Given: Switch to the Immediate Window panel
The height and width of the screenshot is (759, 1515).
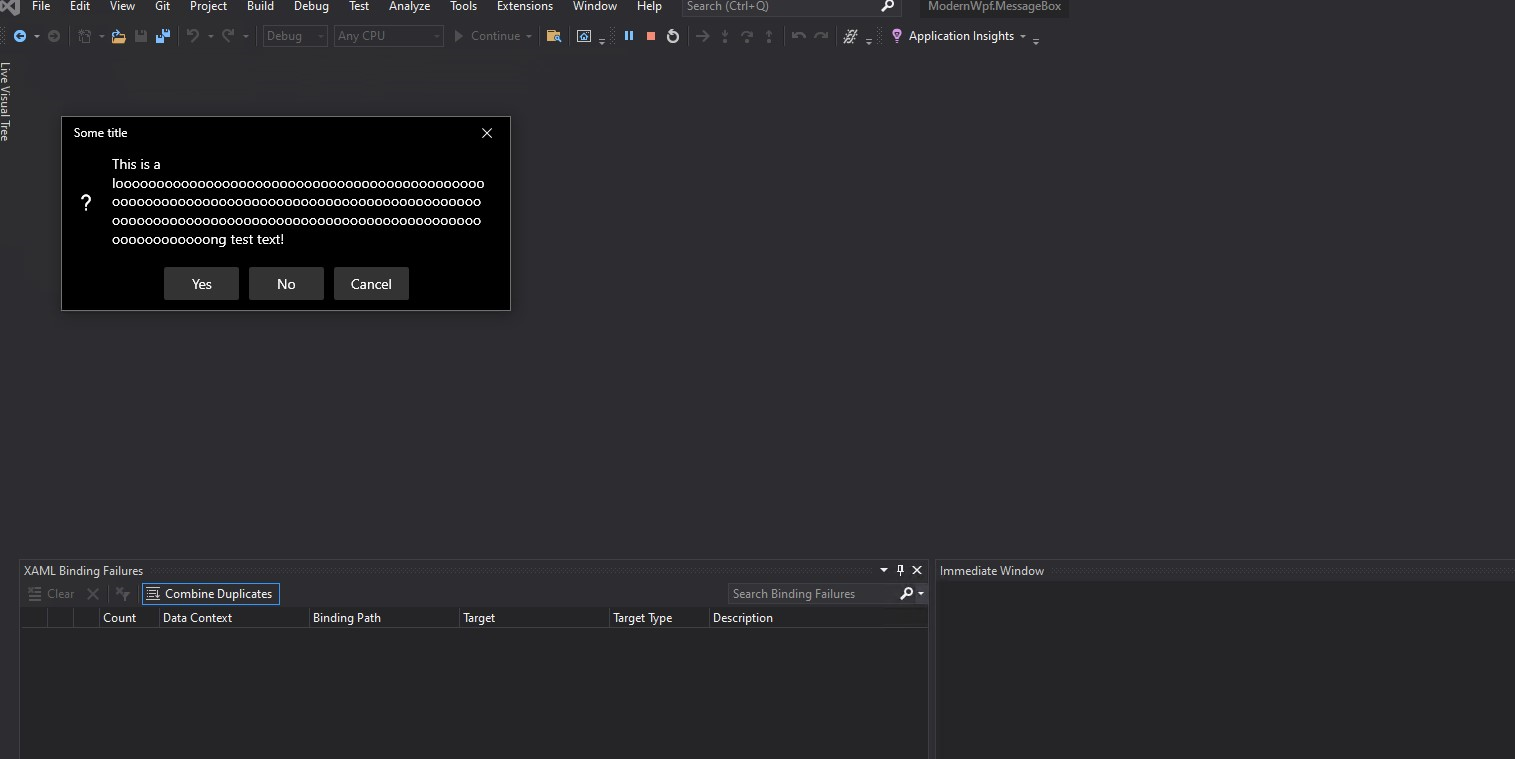Looking at the screenshot, I should pos(992,570).
